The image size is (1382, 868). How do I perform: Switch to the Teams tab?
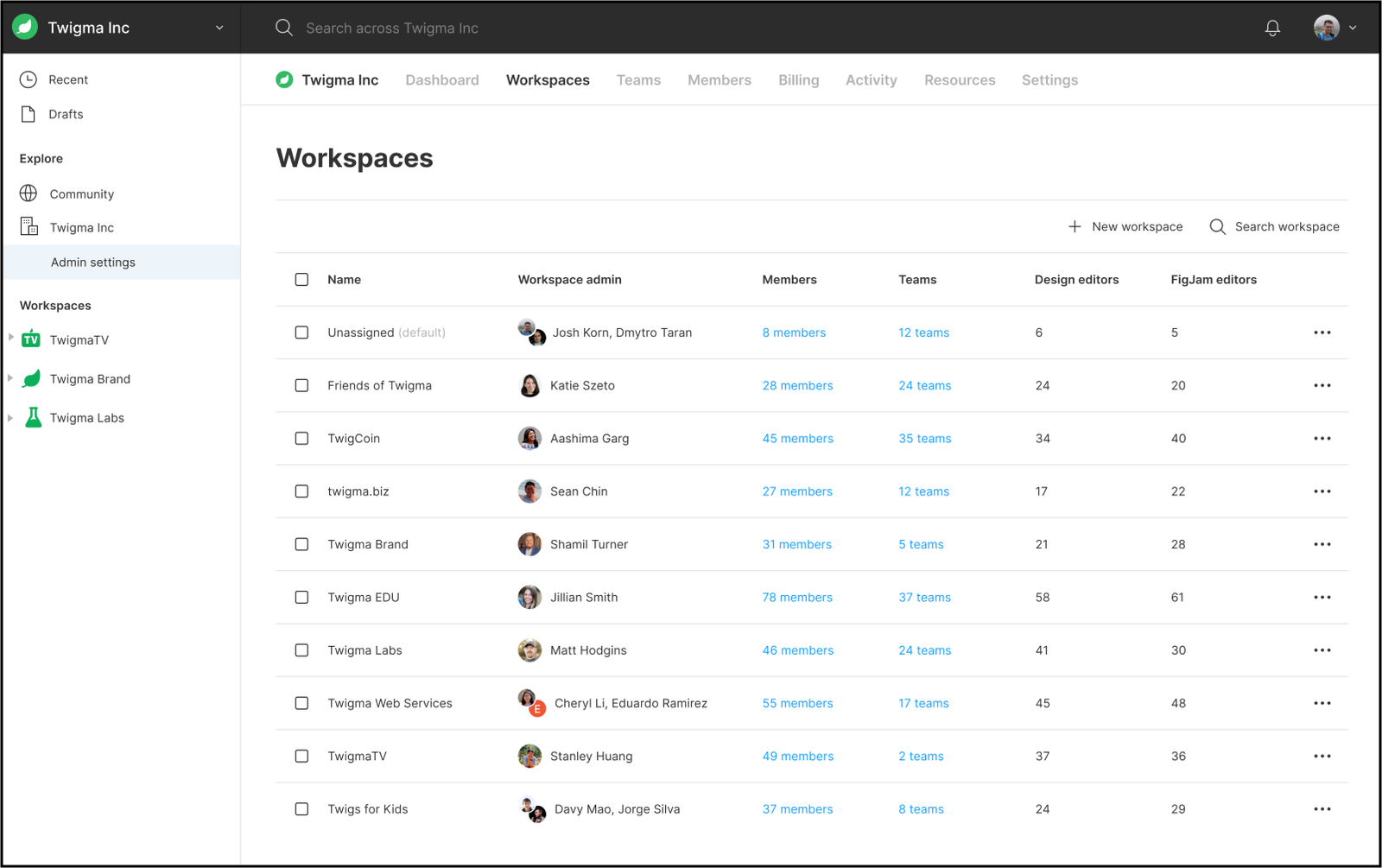[x=638, y=80]
